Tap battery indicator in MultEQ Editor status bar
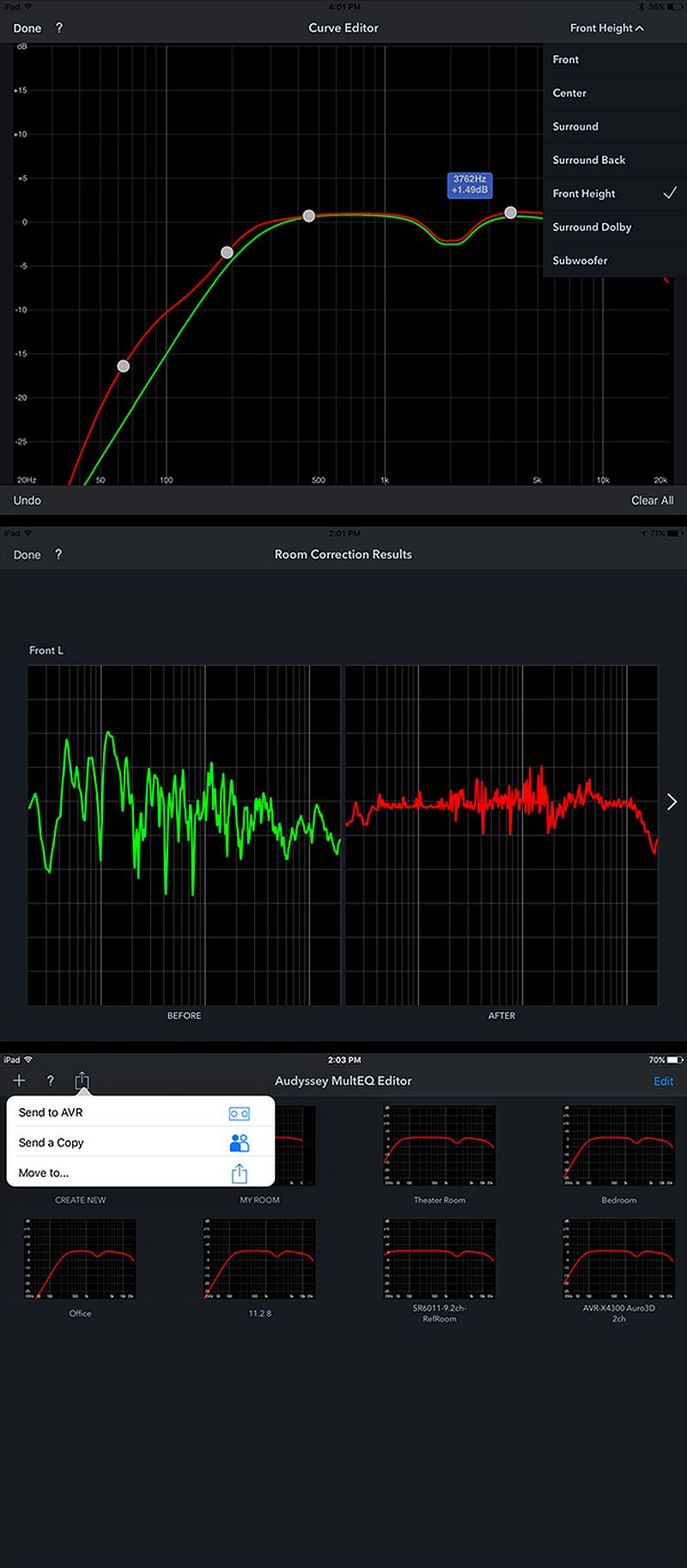 pyautogui.click(x=675, y=1060)
